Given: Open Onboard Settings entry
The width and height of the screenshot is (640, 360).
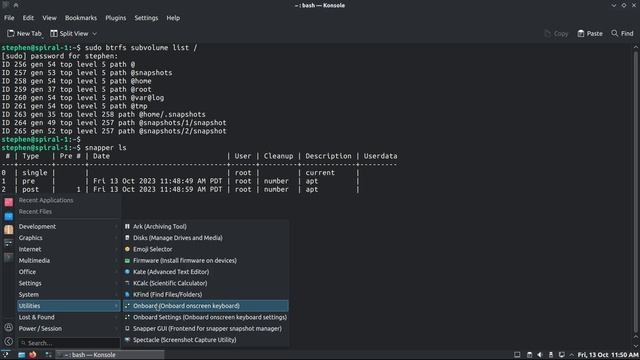Looking at the screenshot, I should [205, 317].
